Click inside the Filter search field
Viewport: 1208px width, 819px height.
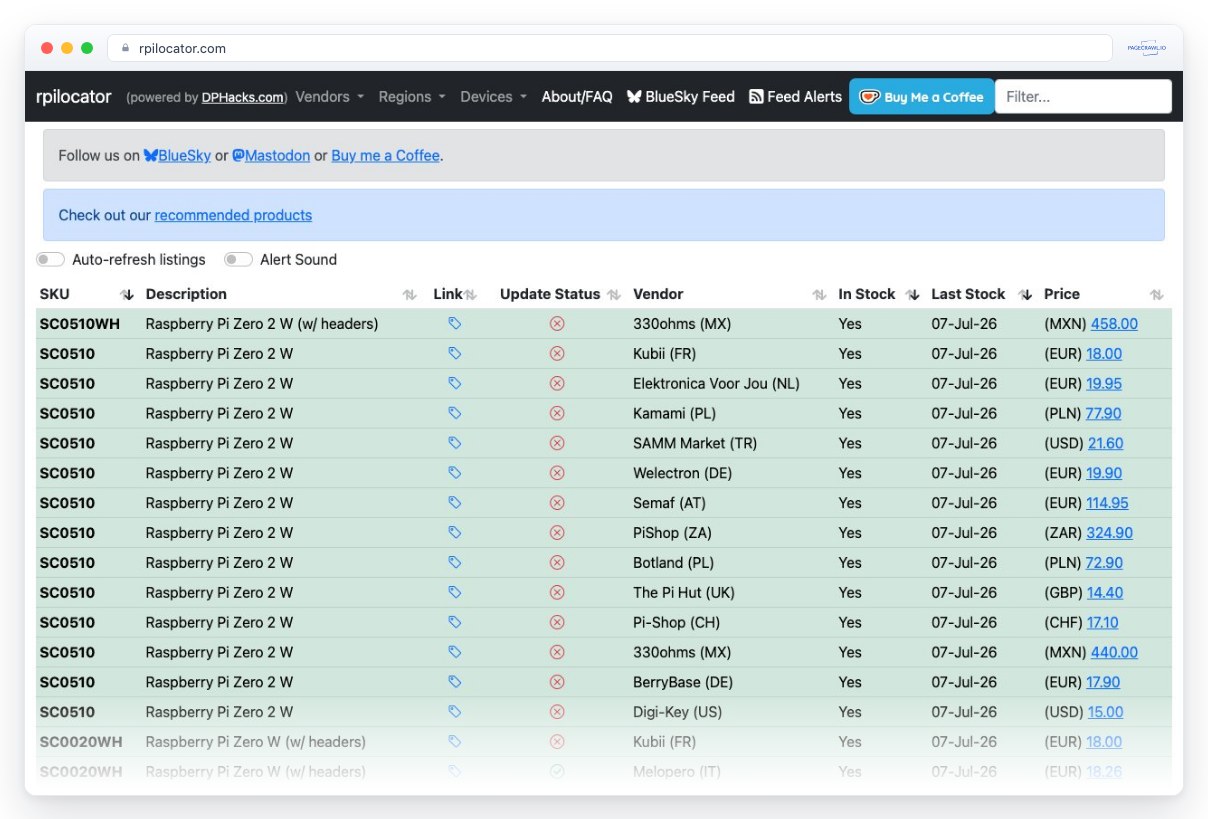(x=1083, y=97)
